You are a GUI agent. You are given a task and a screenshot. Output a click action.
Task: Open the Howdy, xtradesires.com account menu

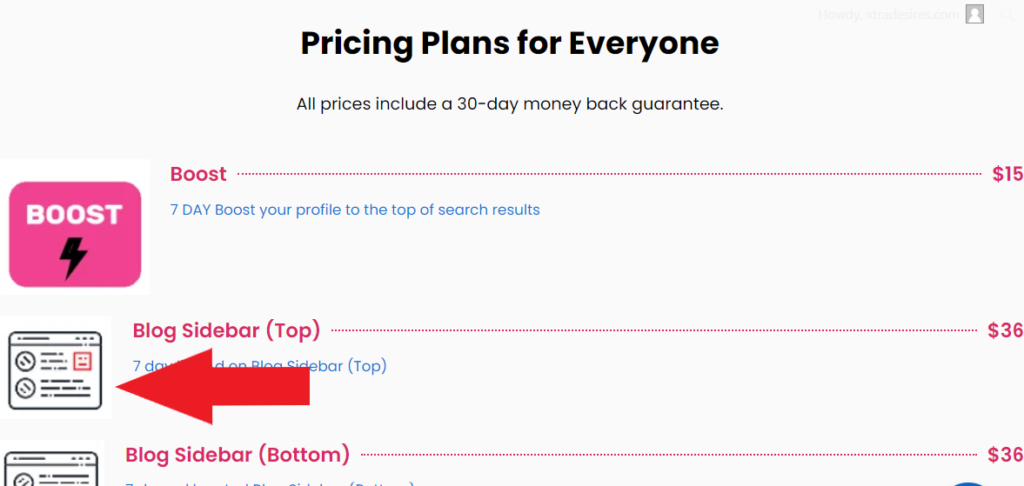(x=888, y=15)
